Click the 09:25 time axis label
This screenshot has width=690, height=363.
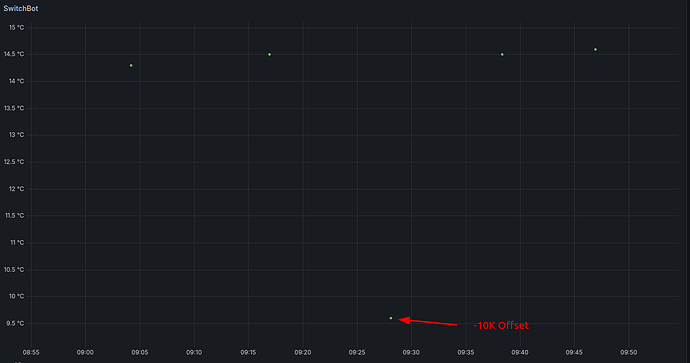click(x=357, y=352)
